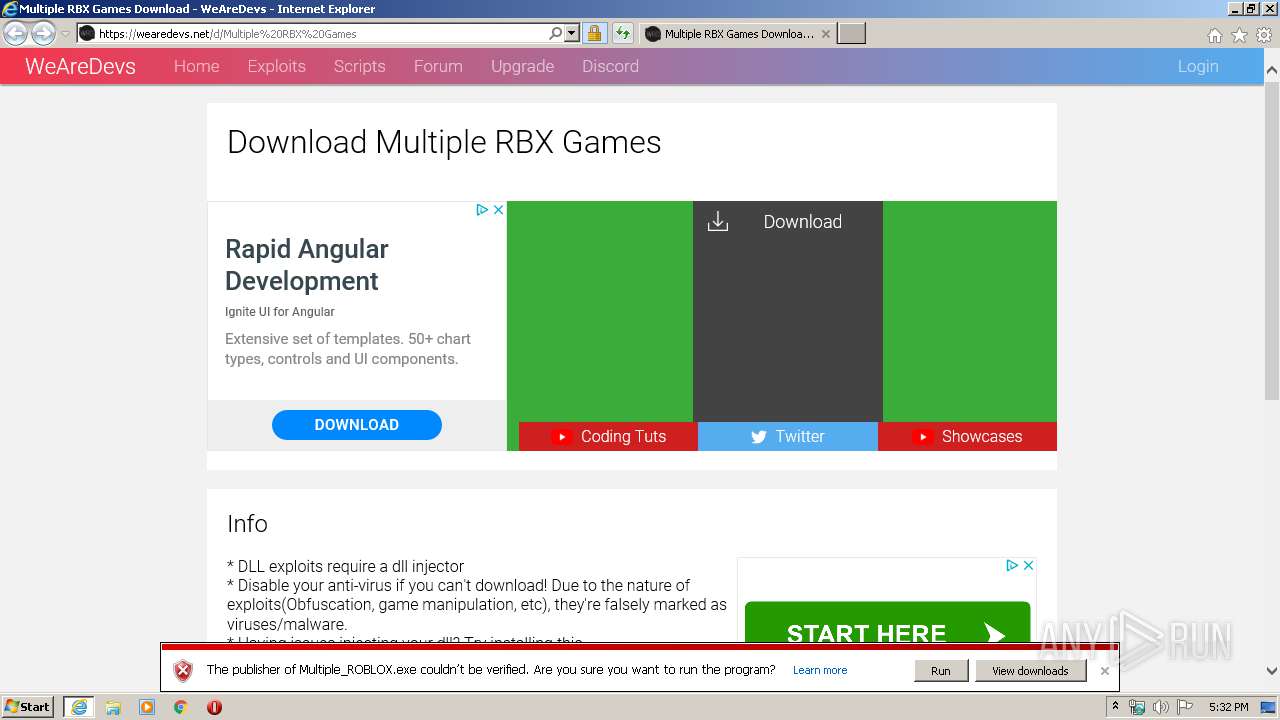
Task: Open the Coding Tuts YouTube button
Action: coord(608,436)
